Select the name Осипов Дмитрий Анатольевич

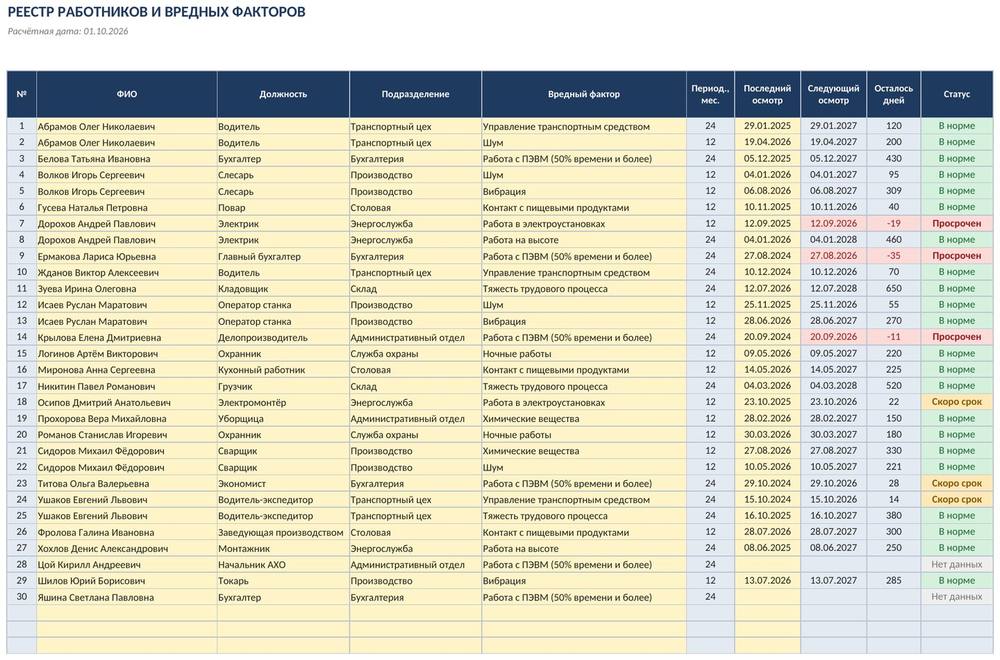[x=104, y=402]
